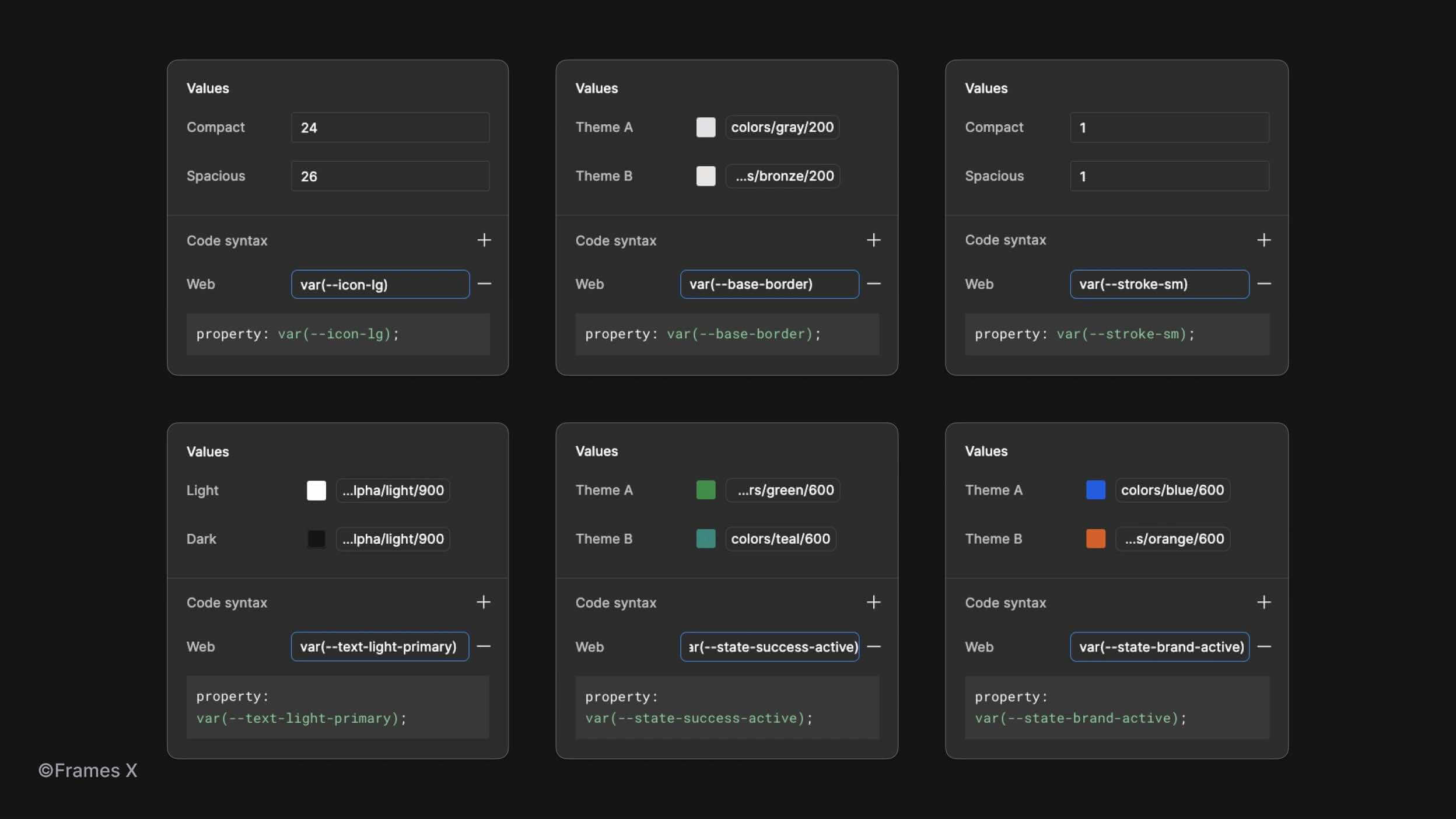1456x819 pixels.
Task: Click the Web label beside var(--stroke-sm)
Action: coord(979,284)
